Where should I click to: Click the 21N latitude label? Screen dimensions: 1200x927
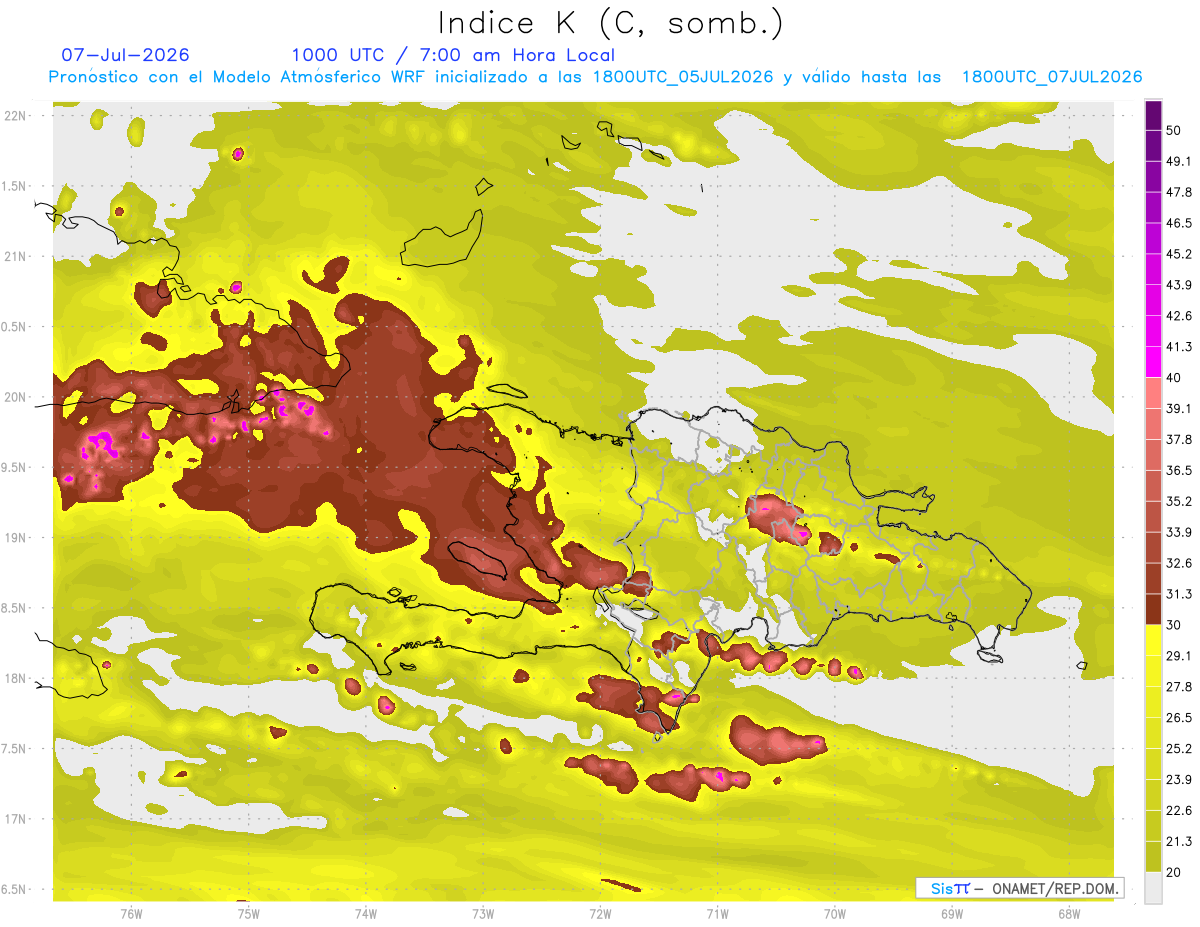click(15, 257)
